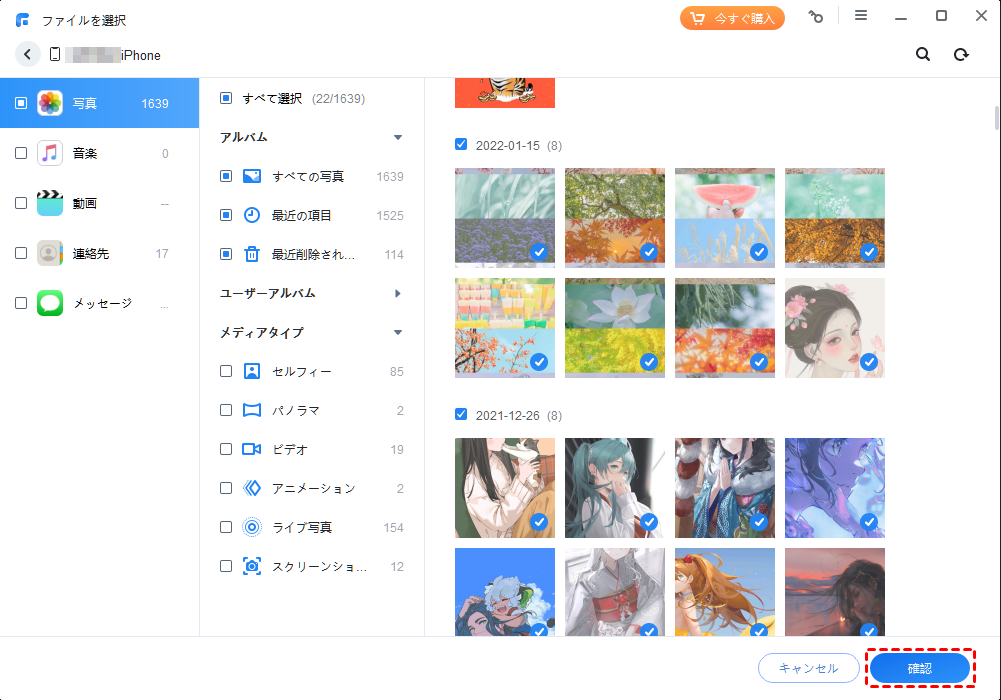Select the lady with pink flowers thumbnail
This screenshot has height=700, width=1001.
tap(835, 327)
